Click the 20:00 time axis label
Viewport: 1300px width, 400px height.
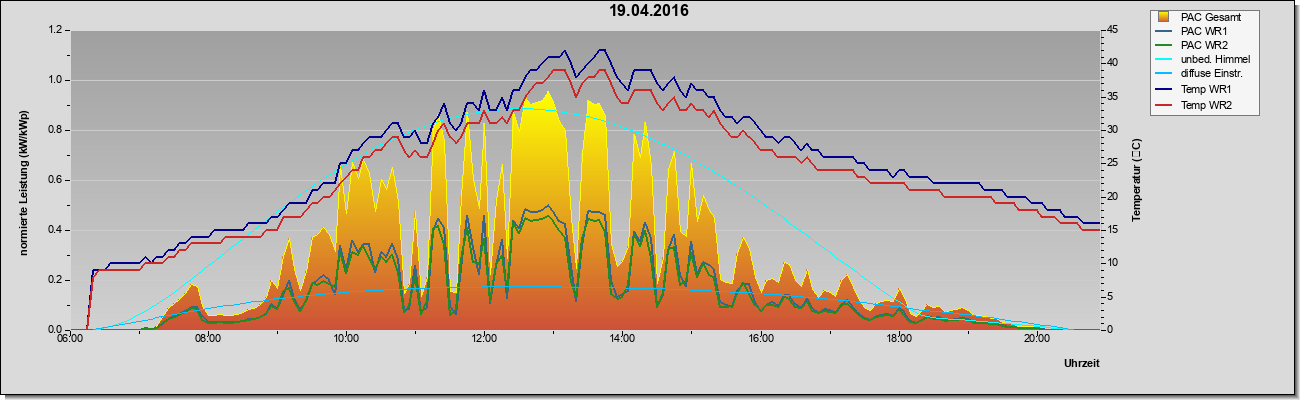pos(1037,339)
